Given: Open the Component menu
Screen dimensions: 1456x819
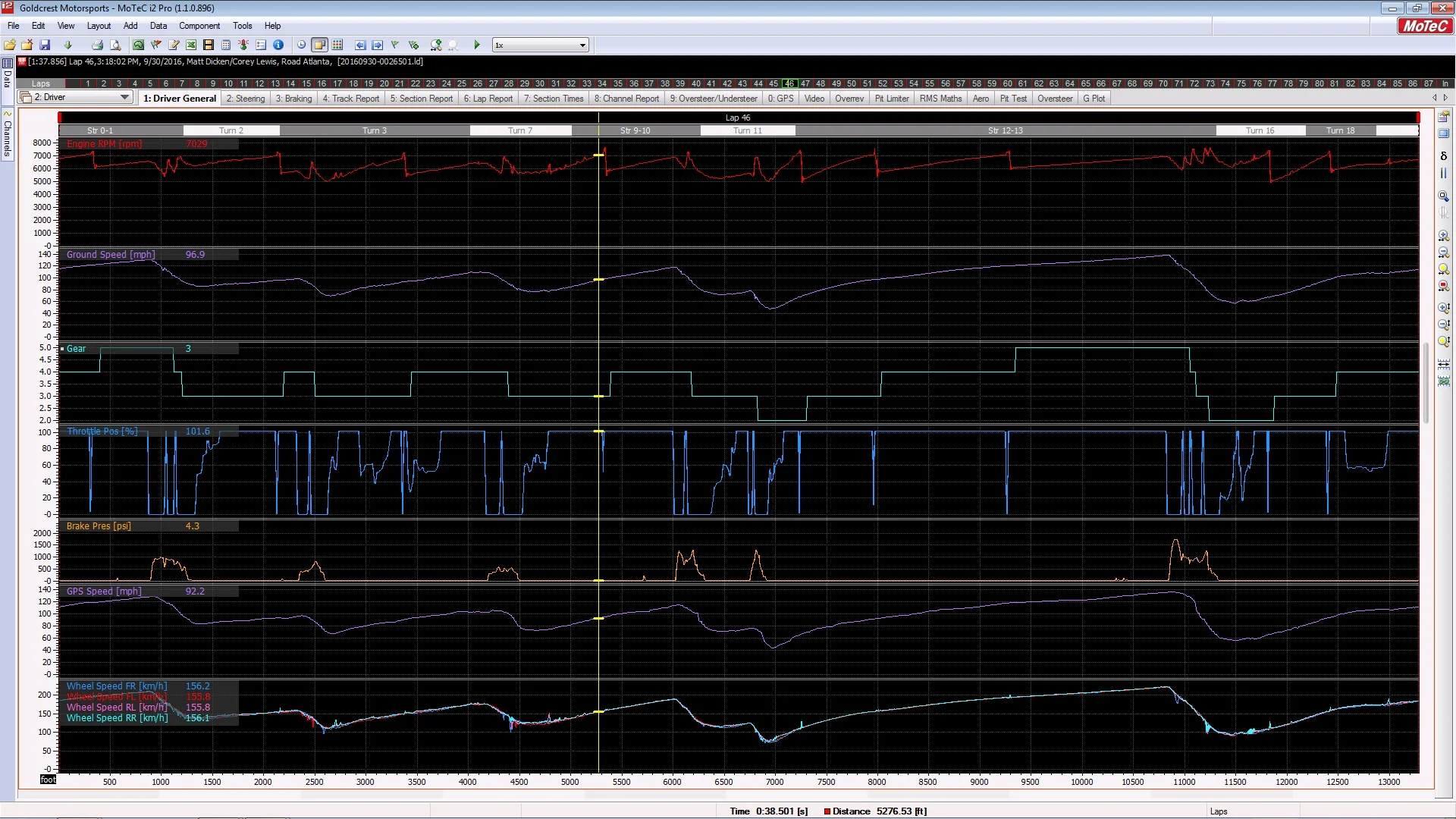Looking at the screenshot, I should pos(199,26).
